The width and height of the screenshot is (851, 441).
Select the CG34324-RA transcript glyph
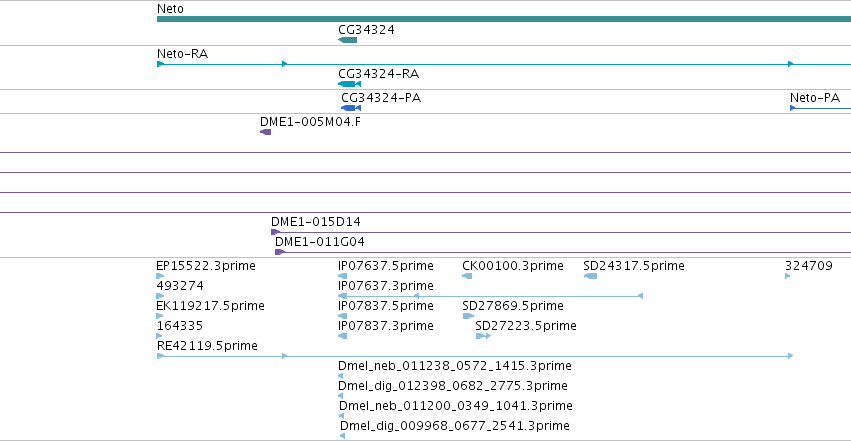point(349,84)
